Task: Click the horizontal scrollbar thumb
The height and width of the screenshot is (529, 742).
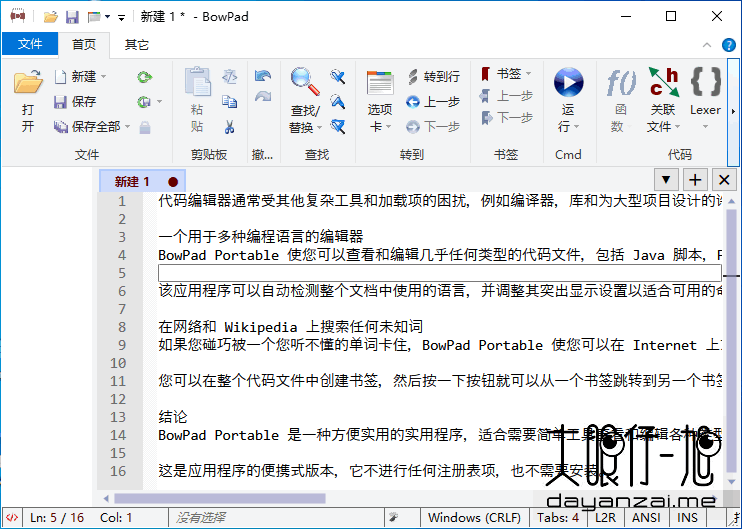Action: [x=220, y=498]
